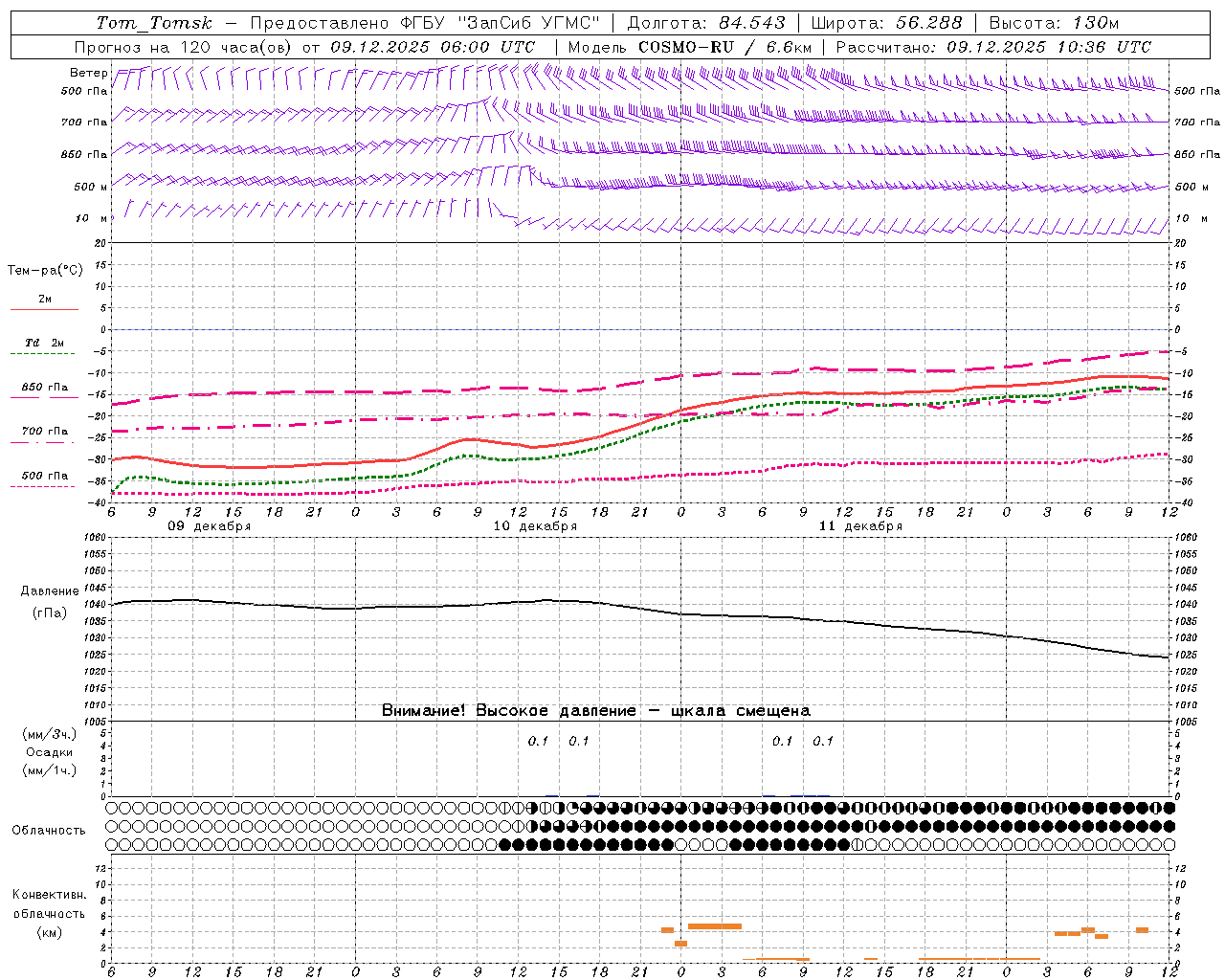1225x980 pixels.
Task: Click the 'Широта: 56.288' header field
Action: pos(887,23)
